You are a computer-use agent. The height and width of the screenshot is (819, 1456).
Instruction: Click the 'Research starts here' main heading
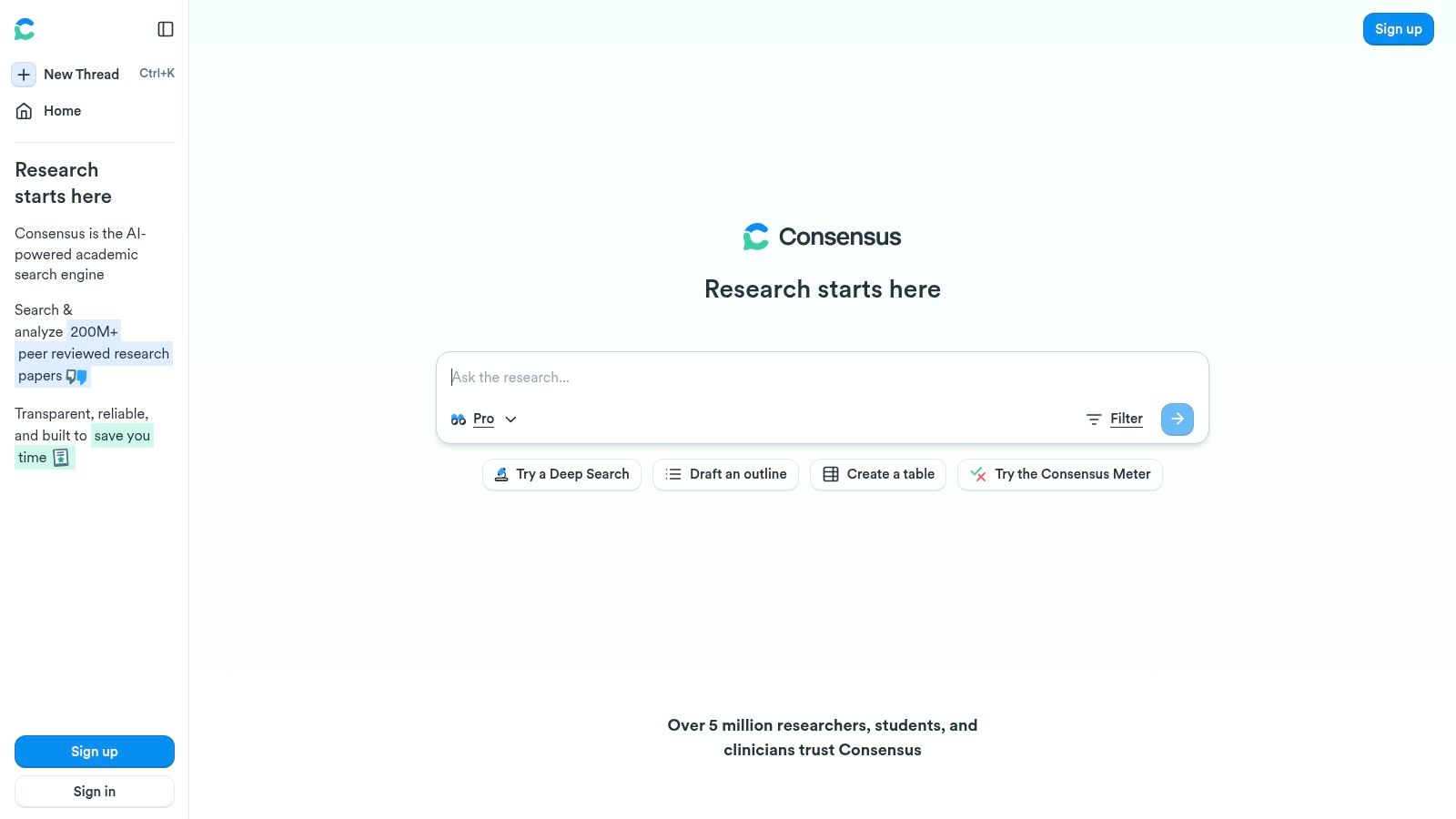[x=823, y=289]
